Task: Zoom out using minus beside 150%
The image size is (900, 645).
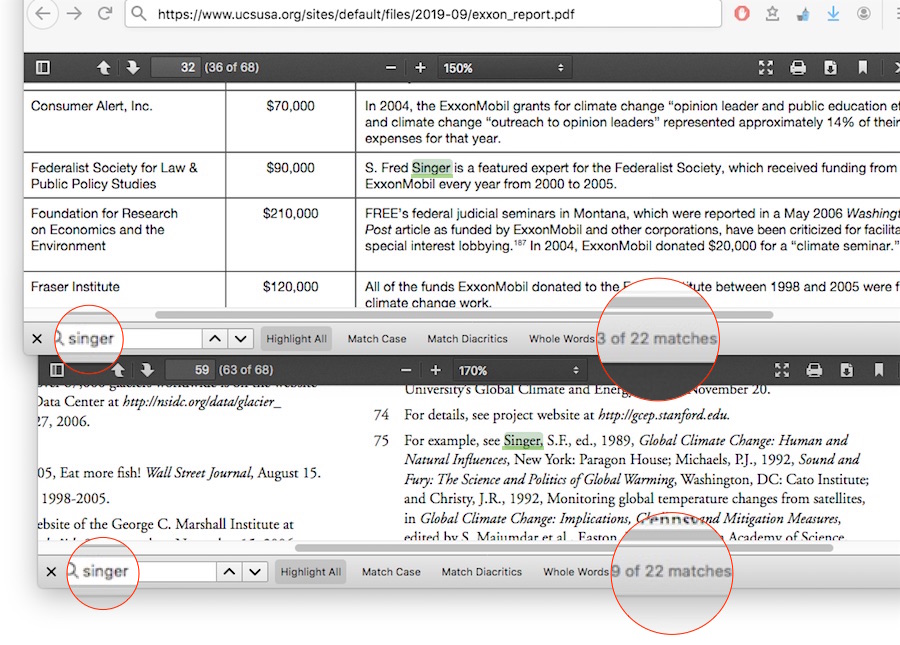Action: click(x=391, y=68)
